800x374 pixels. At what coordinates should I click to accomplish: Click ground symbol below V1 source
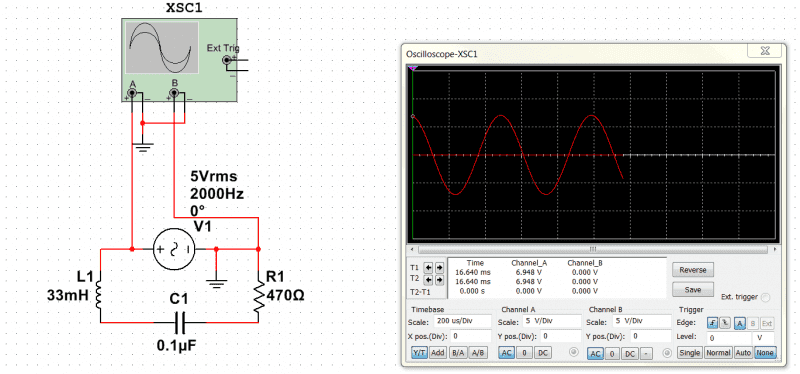point(216,283)
